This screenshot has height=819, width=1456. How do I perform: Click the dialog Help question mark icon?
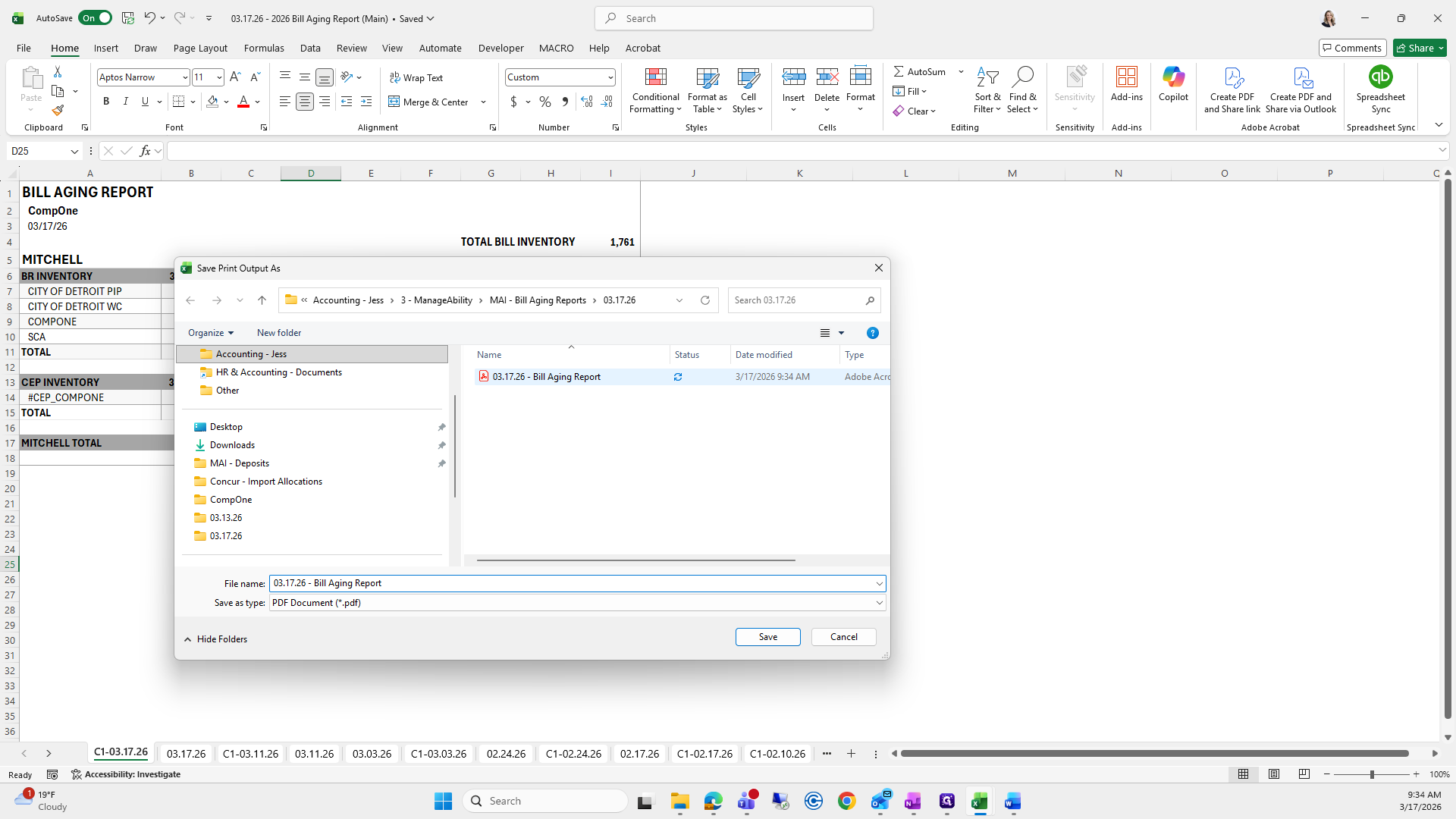pos(872,333)
